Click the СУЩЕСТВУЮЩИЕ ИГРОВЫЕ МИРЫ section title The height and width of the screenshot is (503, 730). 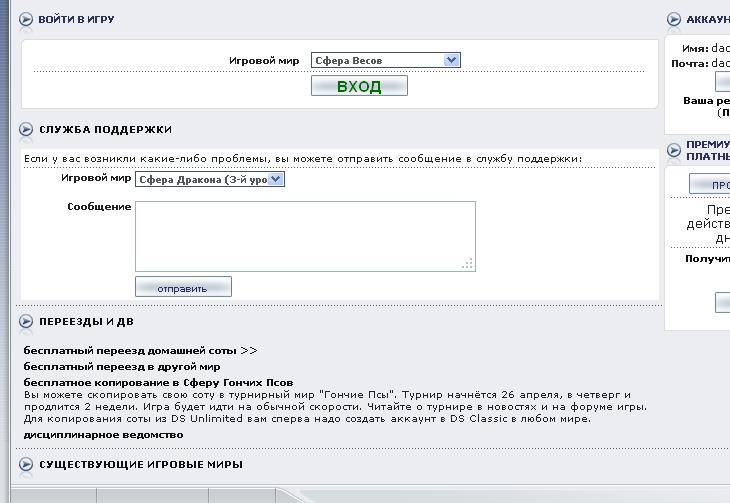(x=140, y=464)
